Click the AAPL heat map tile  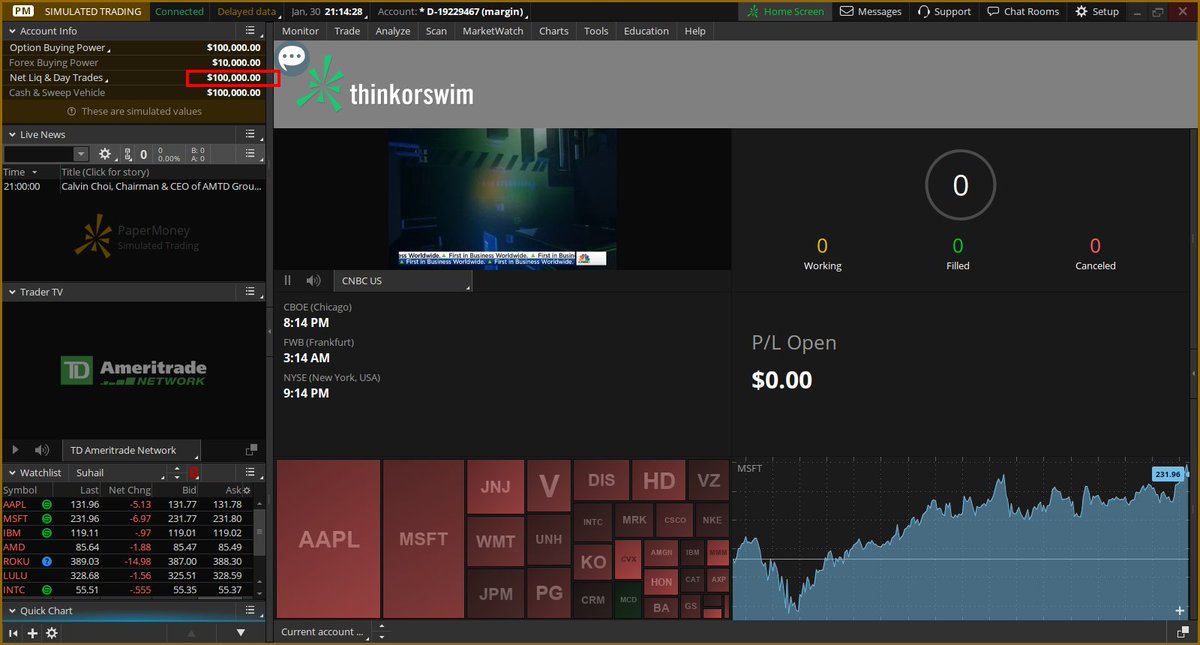click(328, 539)
